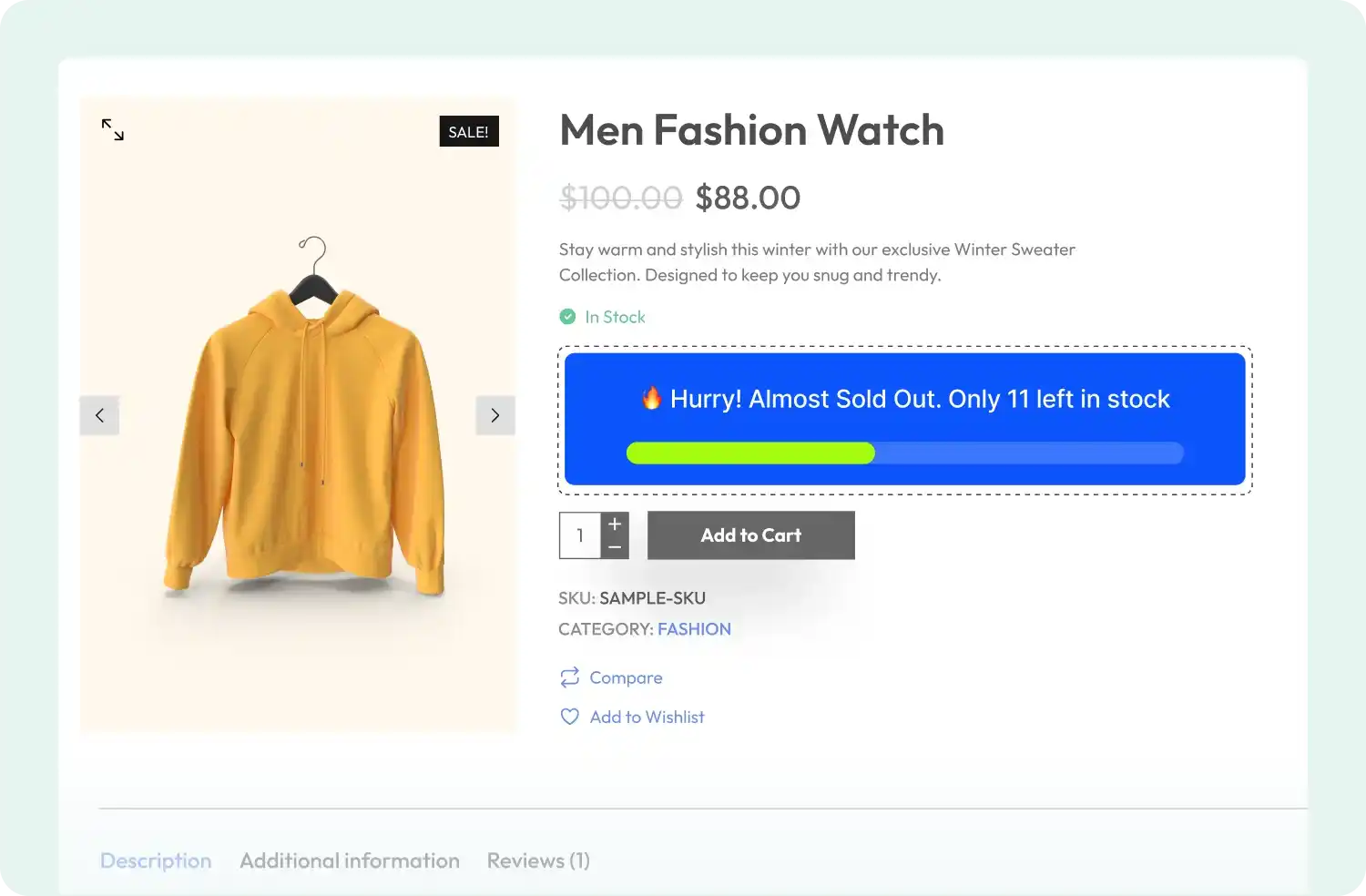Toggle the product into your wishlist
This screenshot has height=896, width=1366.
pyautogui.click(x=647, y=717)
